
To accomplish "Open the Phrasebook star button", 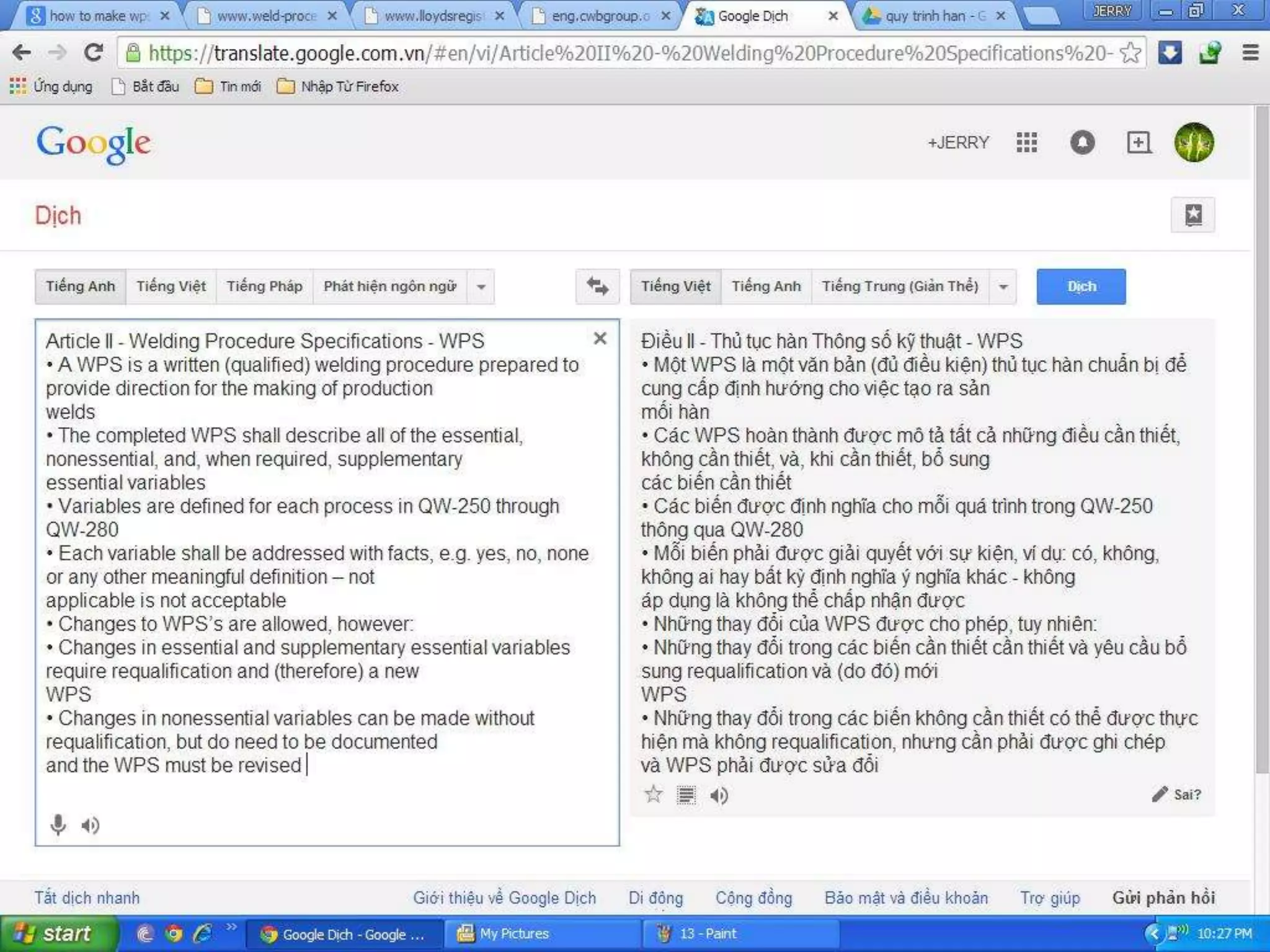I will (1192, 215).
